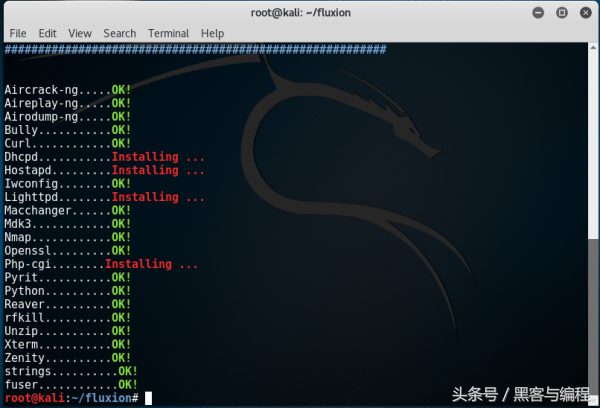The image size is (600, 408).
Task: Click the fuser OK line
Action: 71,385
